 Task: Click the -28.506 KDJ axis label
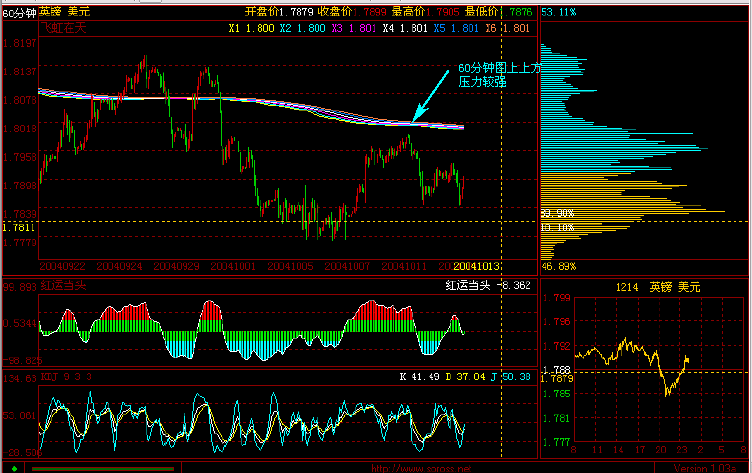click(x=22, y=453)
